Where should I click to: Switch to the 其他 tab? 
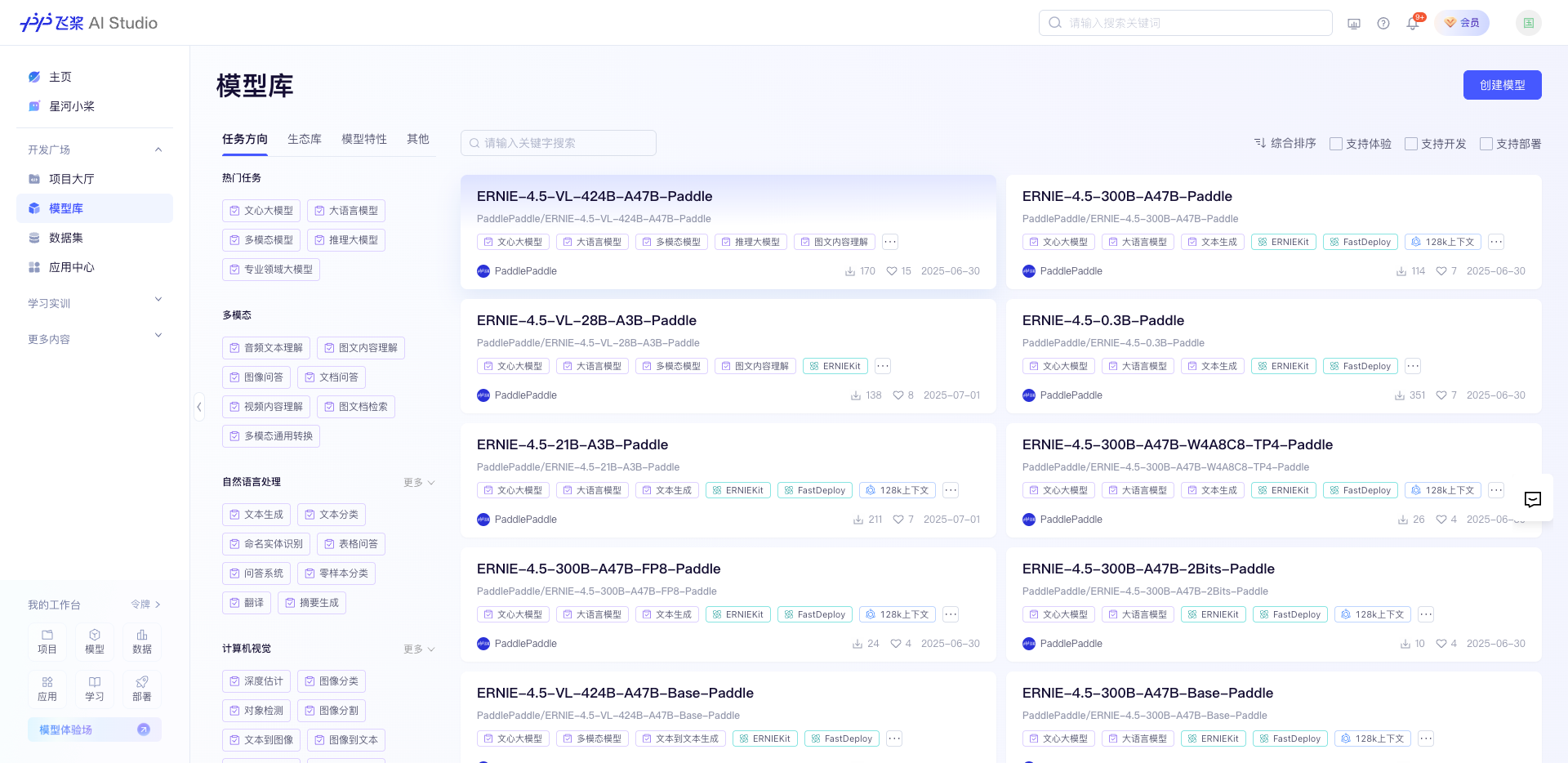click(x=418, y=139)
